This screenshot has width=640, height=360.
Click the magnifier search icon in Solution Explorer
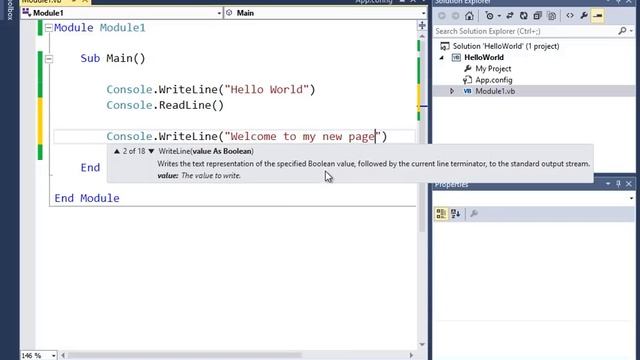(622, 31)
